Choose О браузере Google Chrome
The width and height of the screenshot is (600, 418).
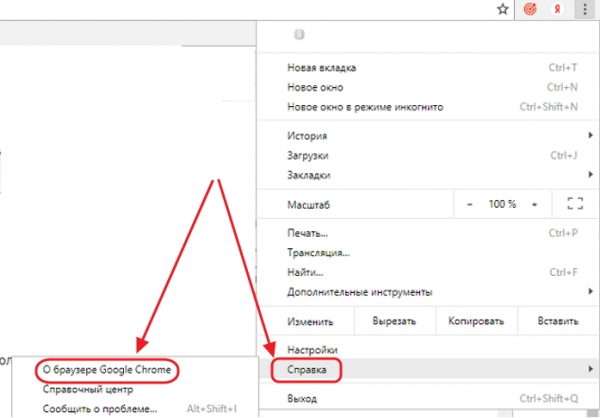point(106,370)
